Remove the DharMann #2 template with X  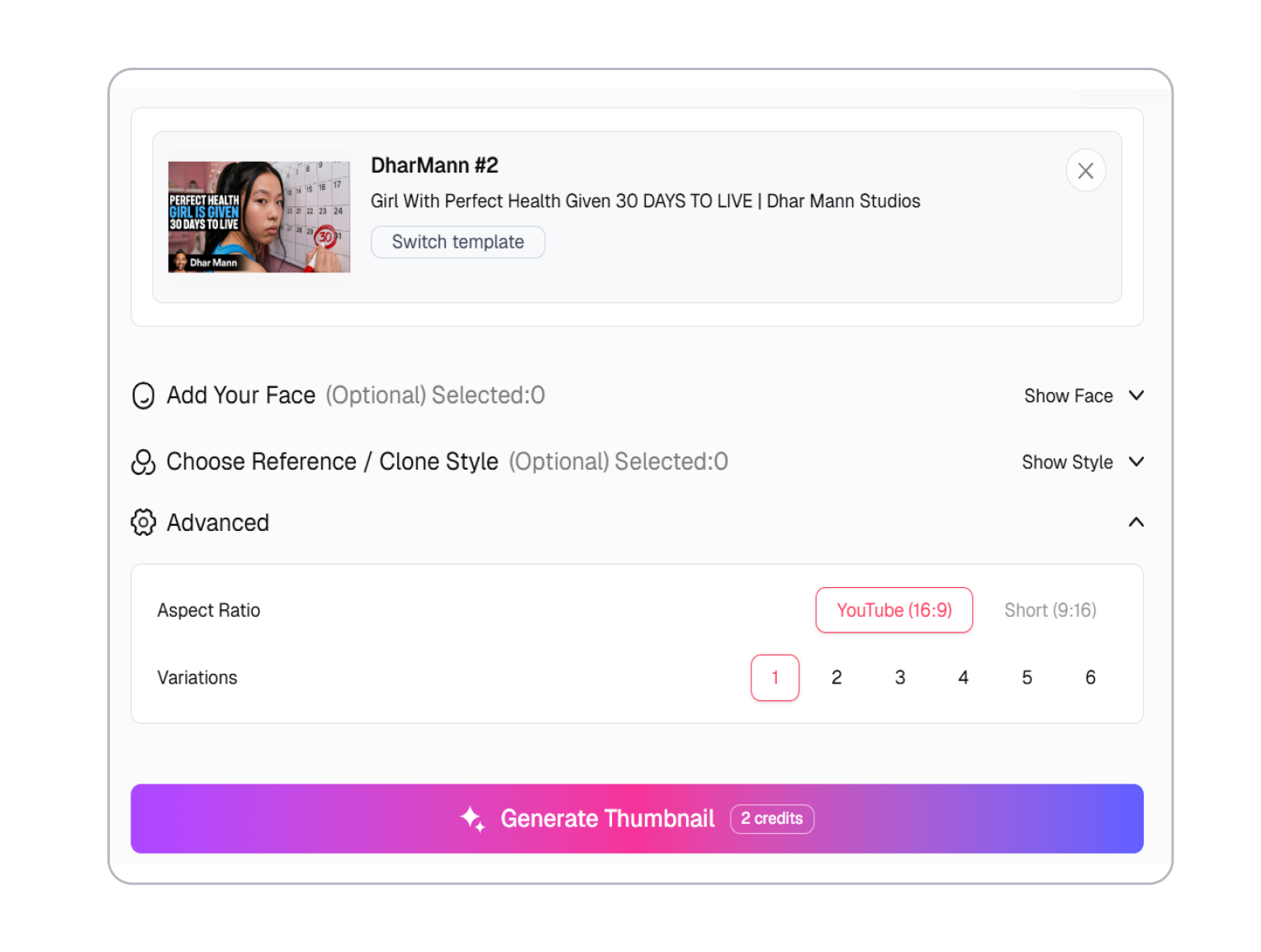coord(1086,171)
